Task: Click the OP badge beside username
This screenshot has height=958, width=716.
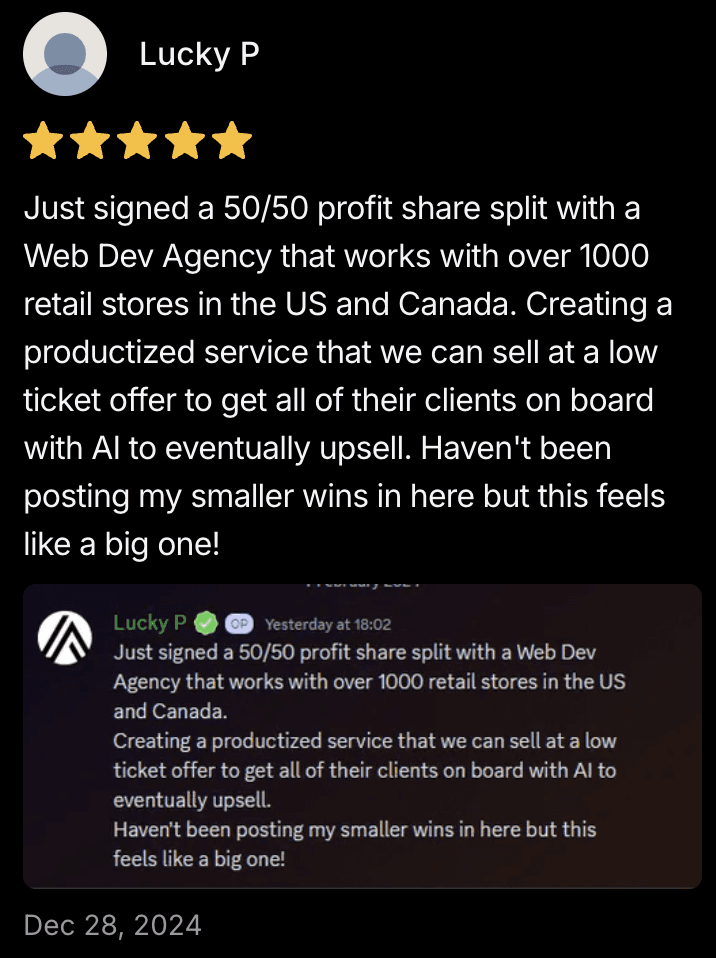Action: 239,624
